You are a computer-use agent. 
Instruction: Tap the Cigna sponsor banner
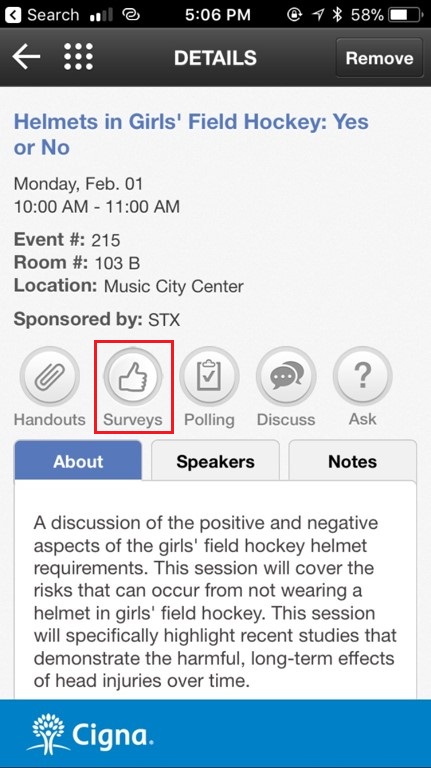pos(216,734)
